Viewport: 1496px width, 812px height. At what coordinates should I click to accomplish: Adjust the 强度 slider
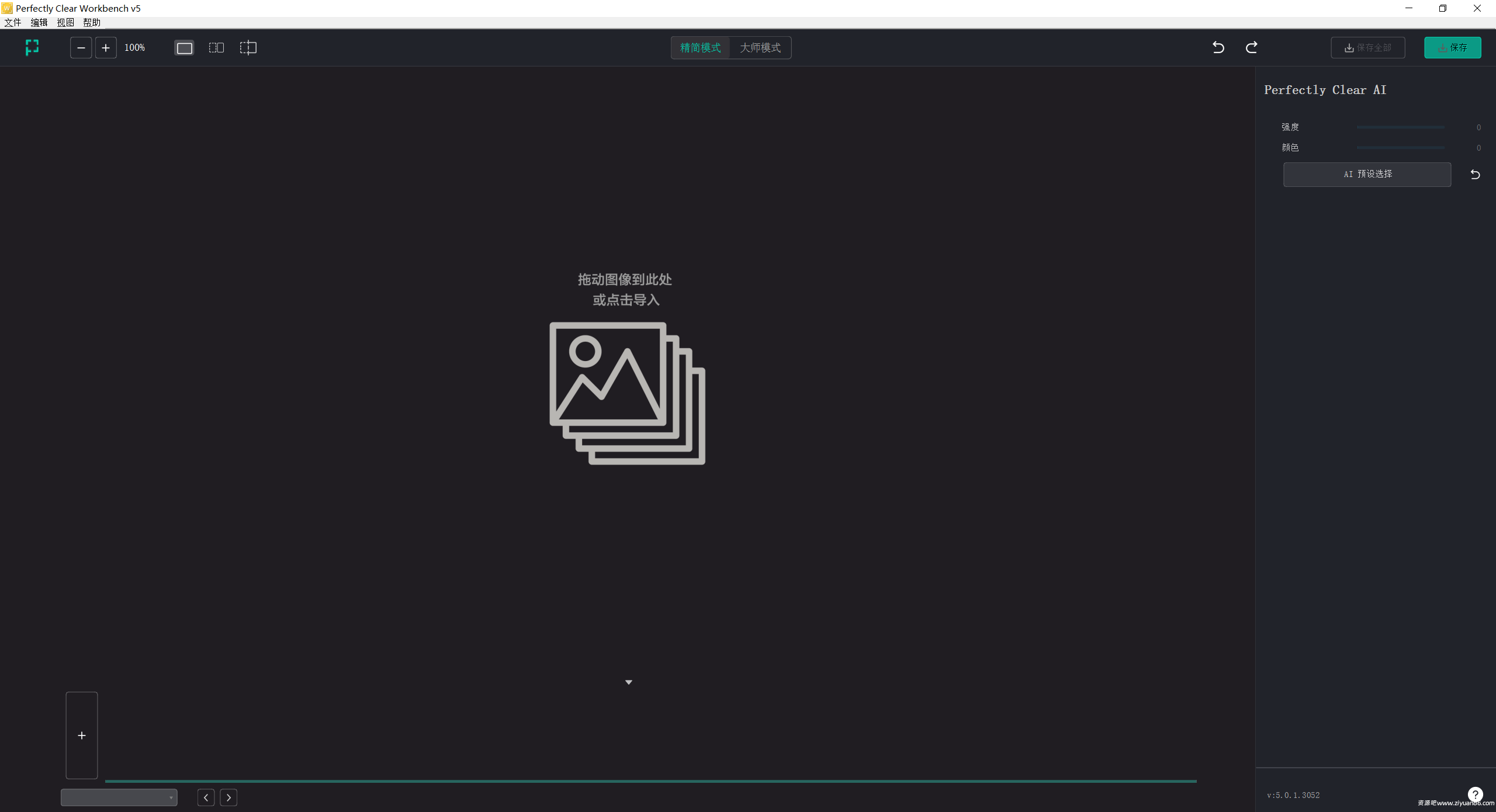(x=1400, y=127)
